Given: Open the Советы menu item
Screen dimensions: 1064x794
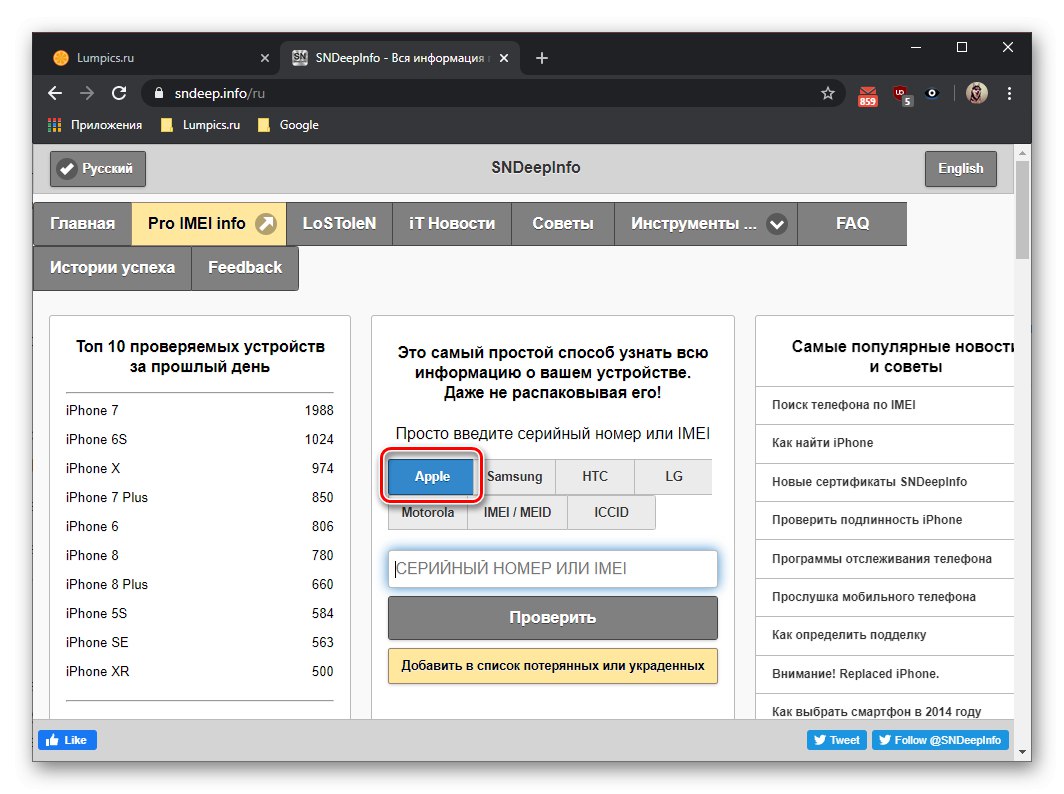Looking at the screenshot, I should [563, 223].
